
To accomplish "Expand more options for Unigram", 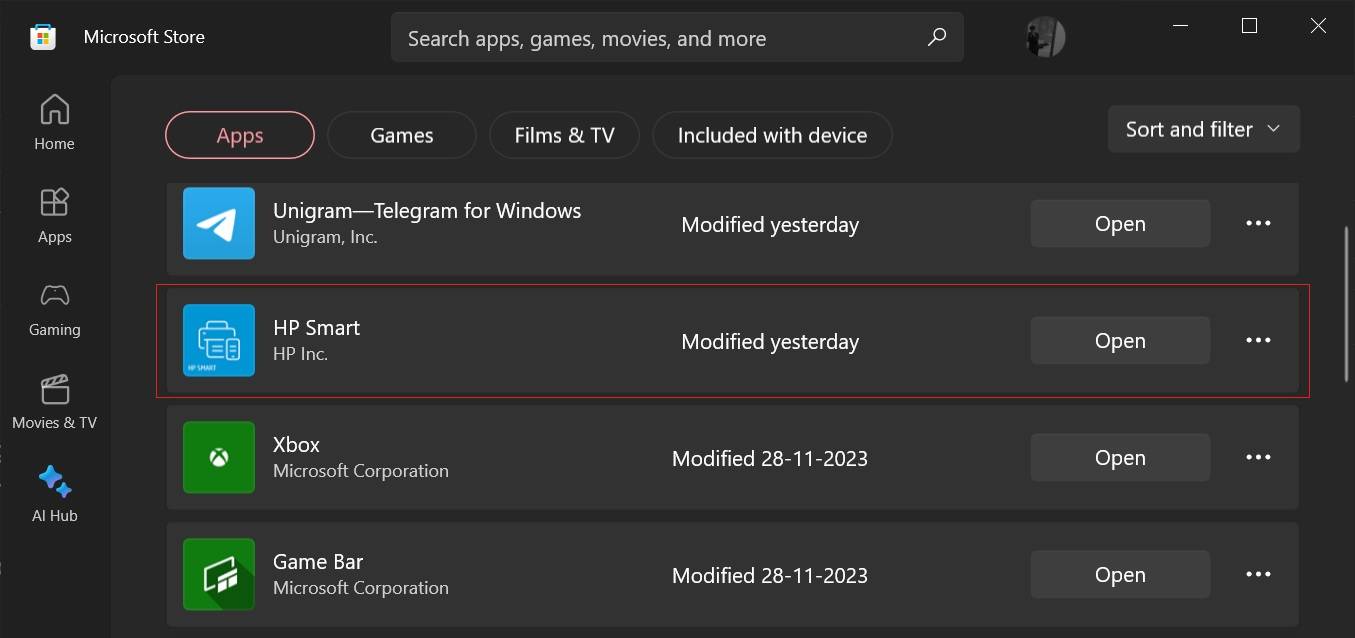I will (1258, 223).
